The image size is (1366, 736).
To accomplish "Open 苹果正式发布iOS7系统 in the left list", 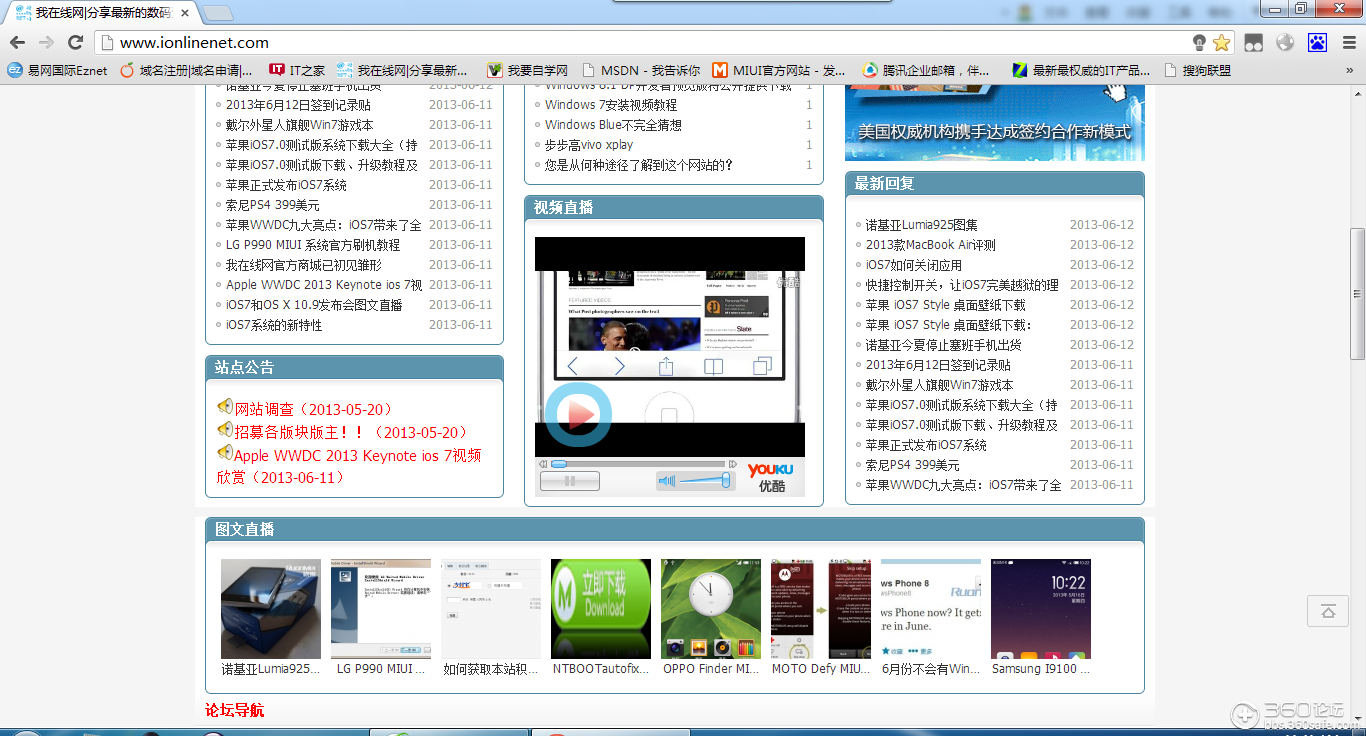I will pos(286,185).
